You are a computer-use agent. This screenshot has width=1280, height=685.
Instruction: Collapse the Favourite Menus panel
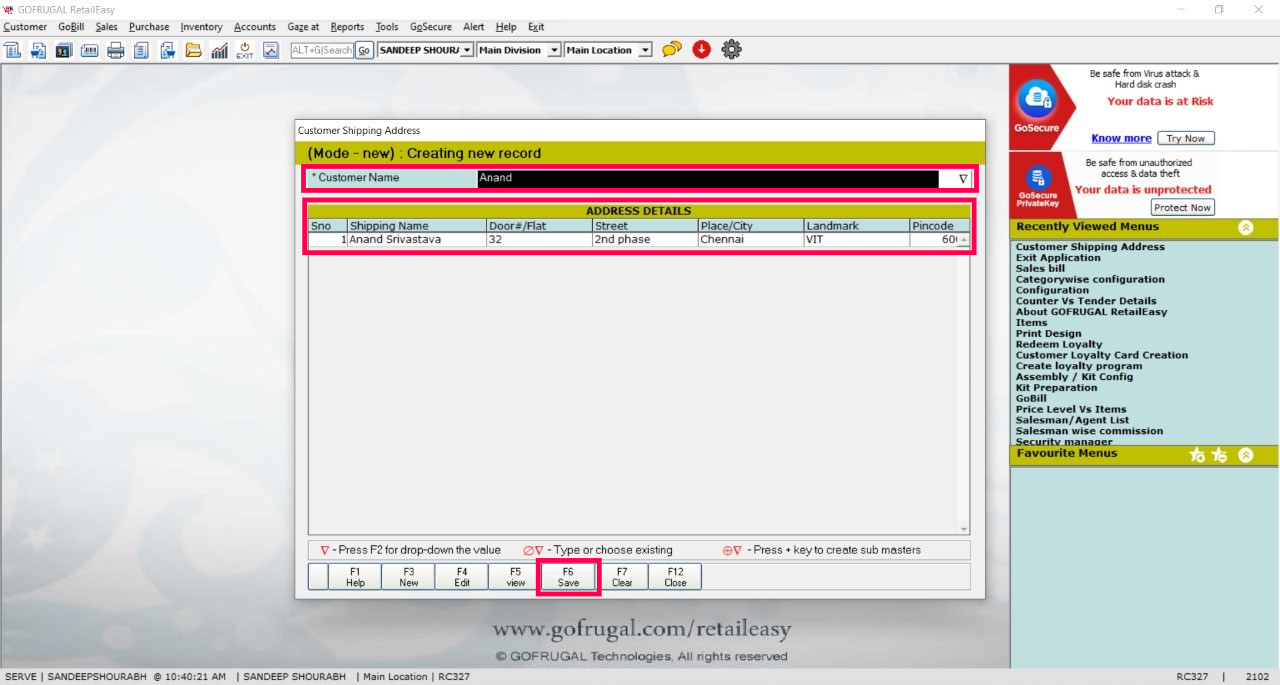(1245, 455)
